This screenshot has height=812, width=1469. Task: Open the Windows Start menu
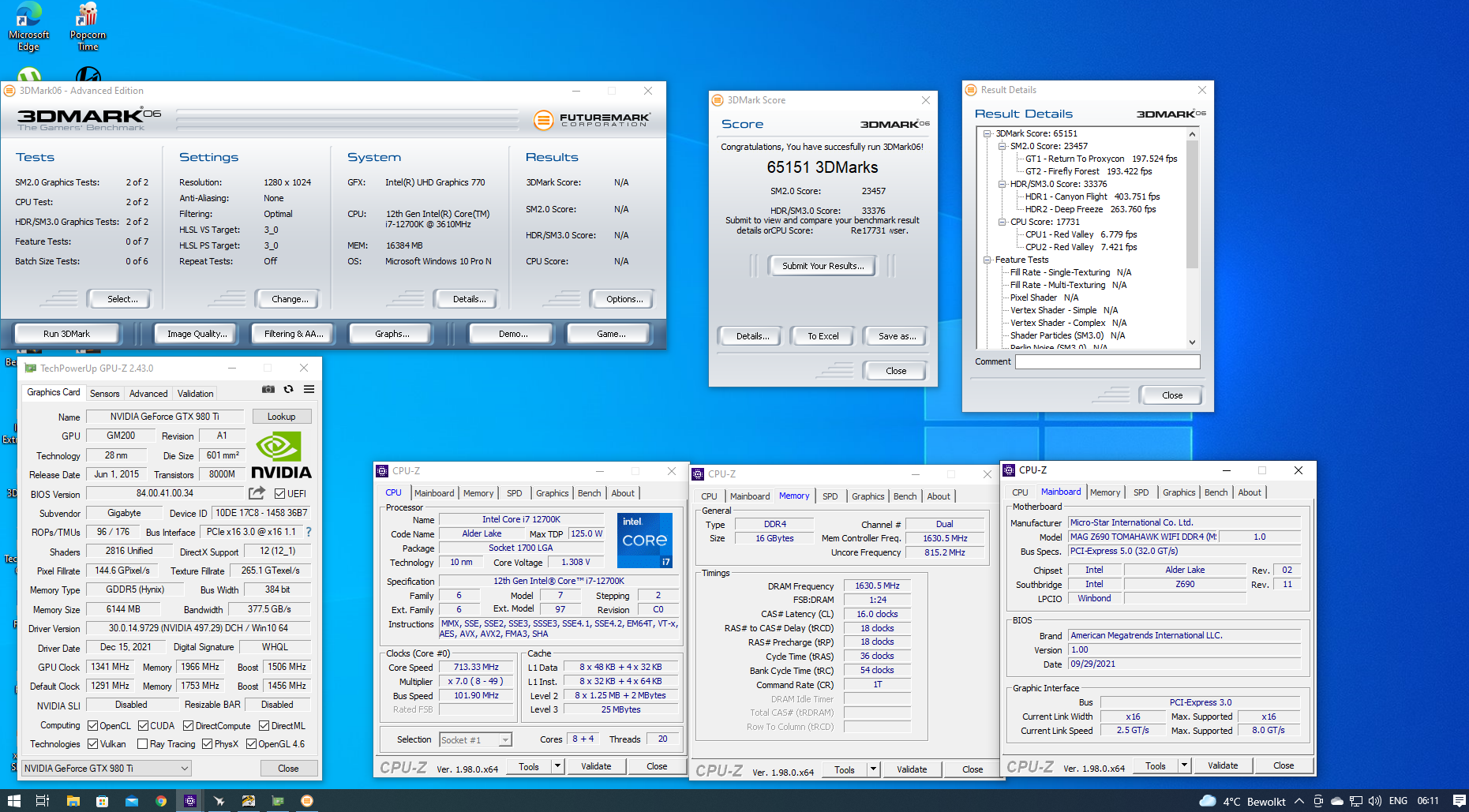click(x=13, y=800)
